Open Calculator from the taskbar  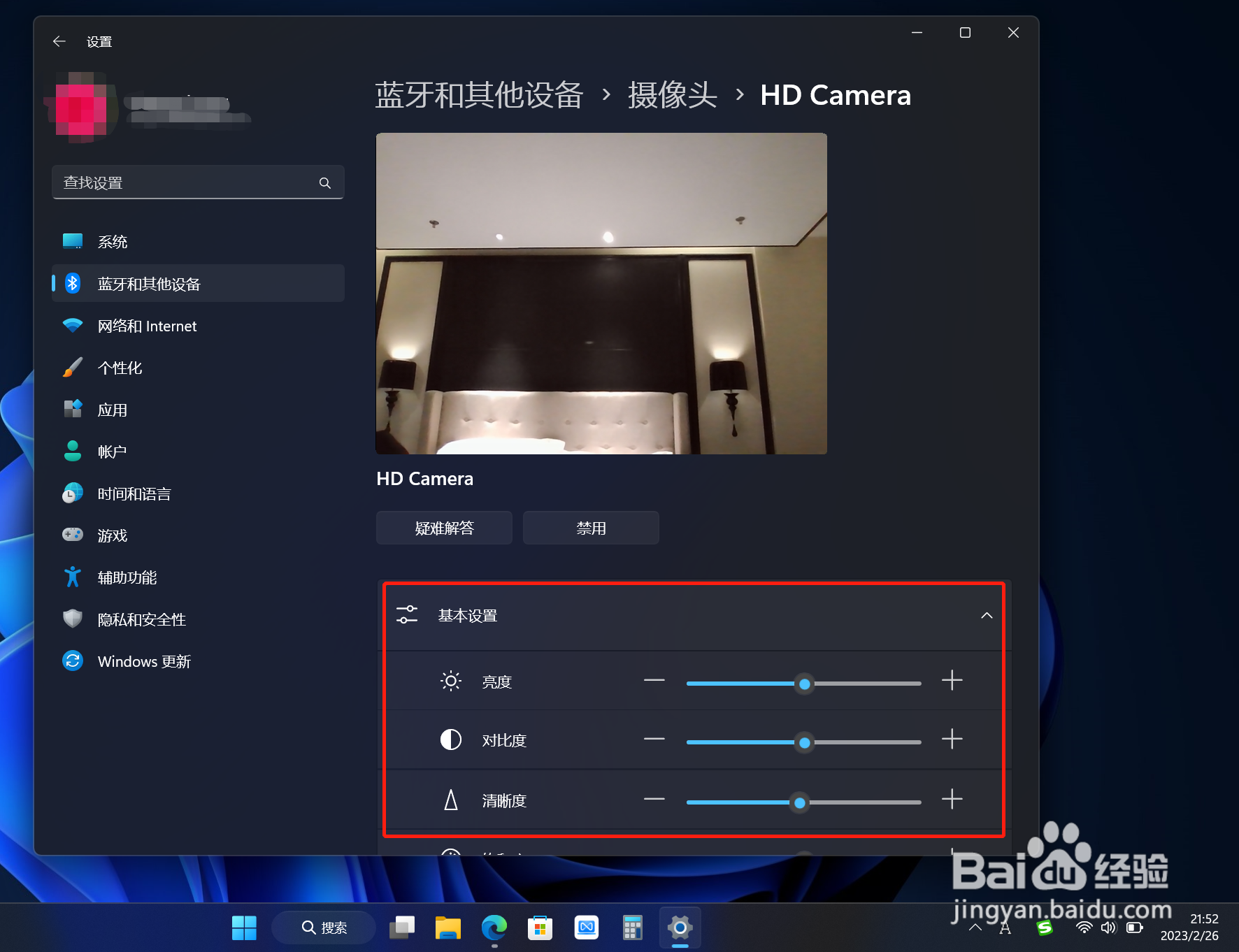pyautogui.click(x=632, y=928)
